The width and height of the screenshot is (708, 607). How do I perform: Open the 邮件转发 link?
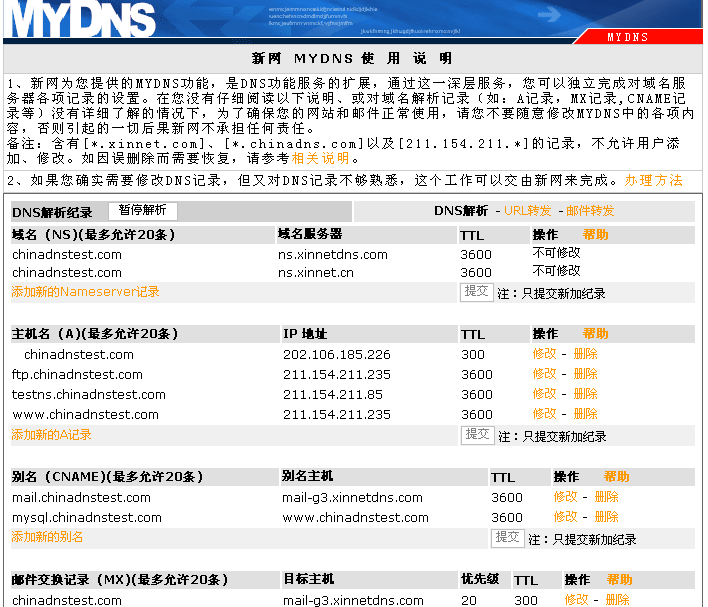point(590,211)
